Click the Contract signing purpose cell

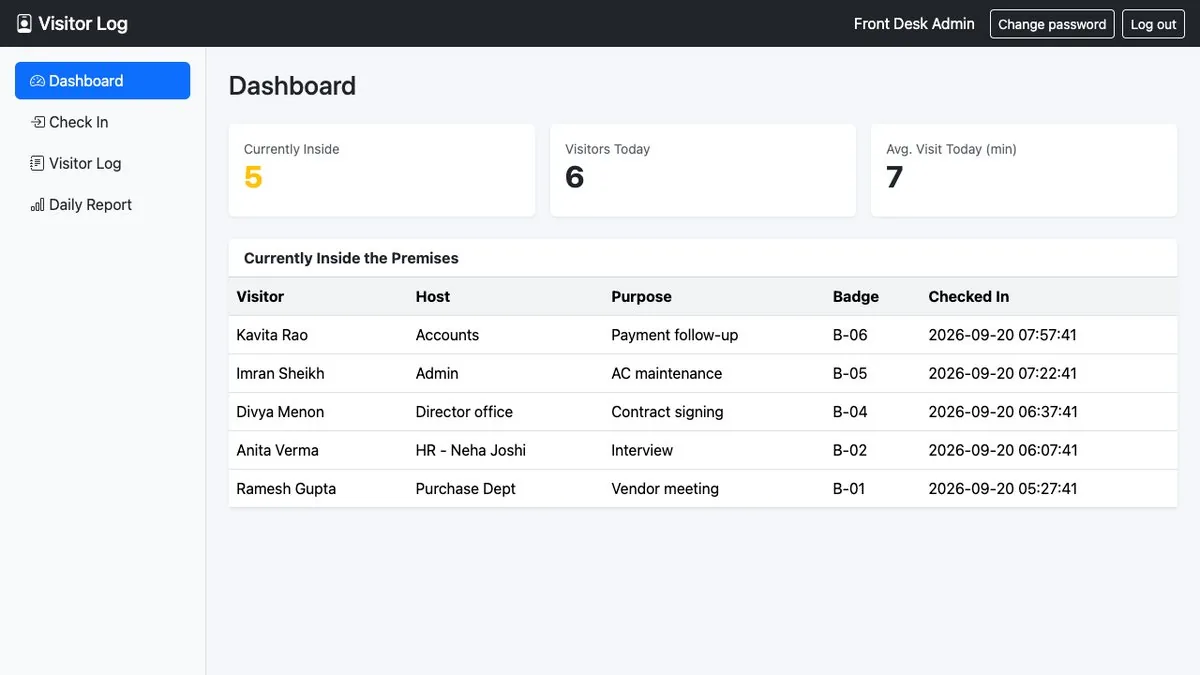[667, 412]
